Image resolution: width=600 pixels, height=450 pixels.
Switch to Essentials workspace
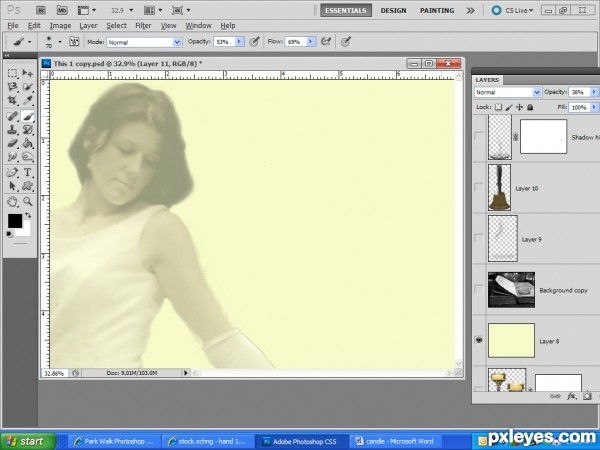point(346,10)
